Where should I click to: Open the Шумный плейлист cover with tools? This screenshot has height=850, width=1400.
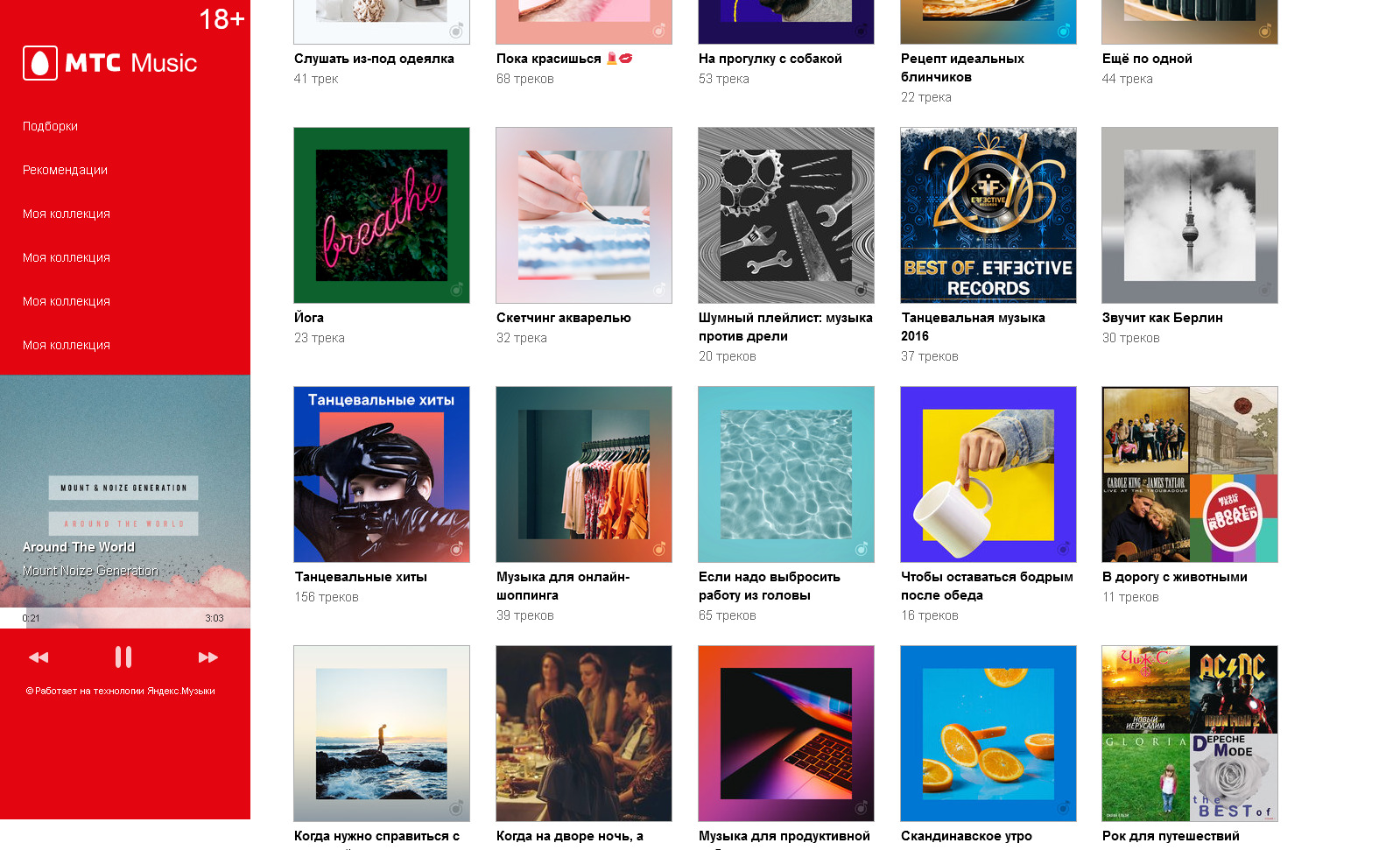[786, 215]
